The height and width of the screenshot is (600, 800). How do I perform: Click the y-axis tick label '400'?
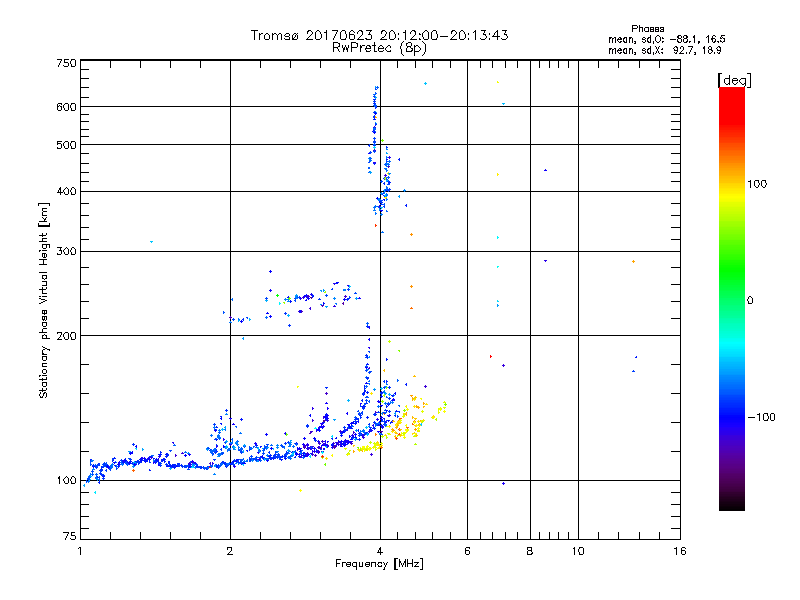[67, 192]
